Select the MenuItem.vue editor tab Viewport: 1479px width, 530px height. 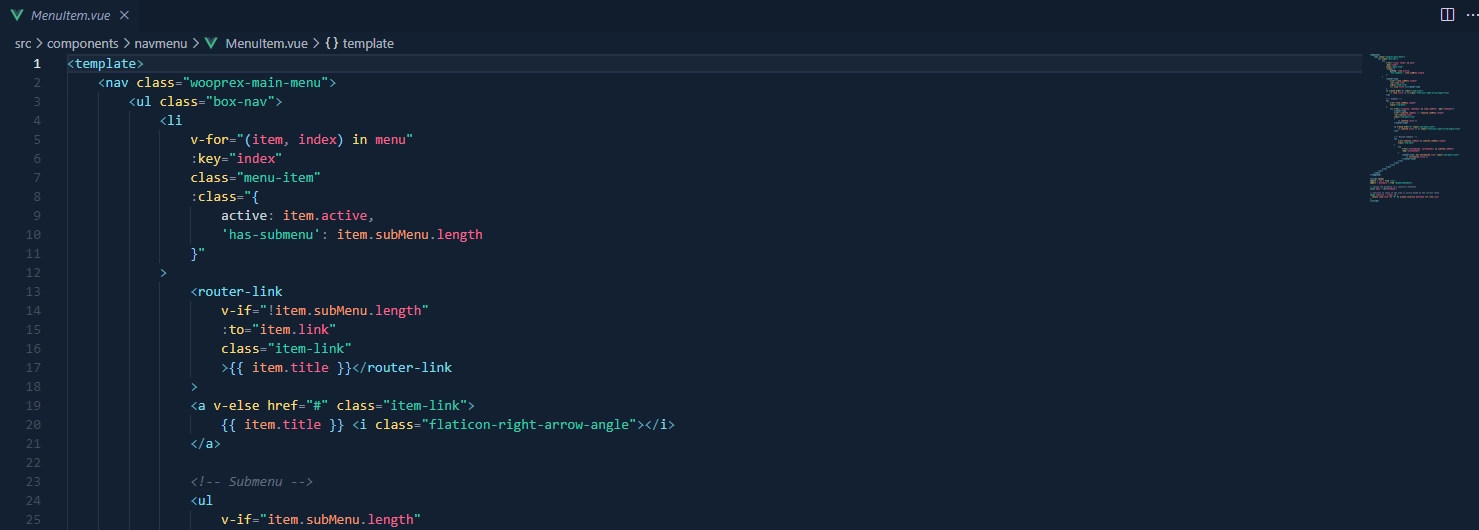coord(69,15)
